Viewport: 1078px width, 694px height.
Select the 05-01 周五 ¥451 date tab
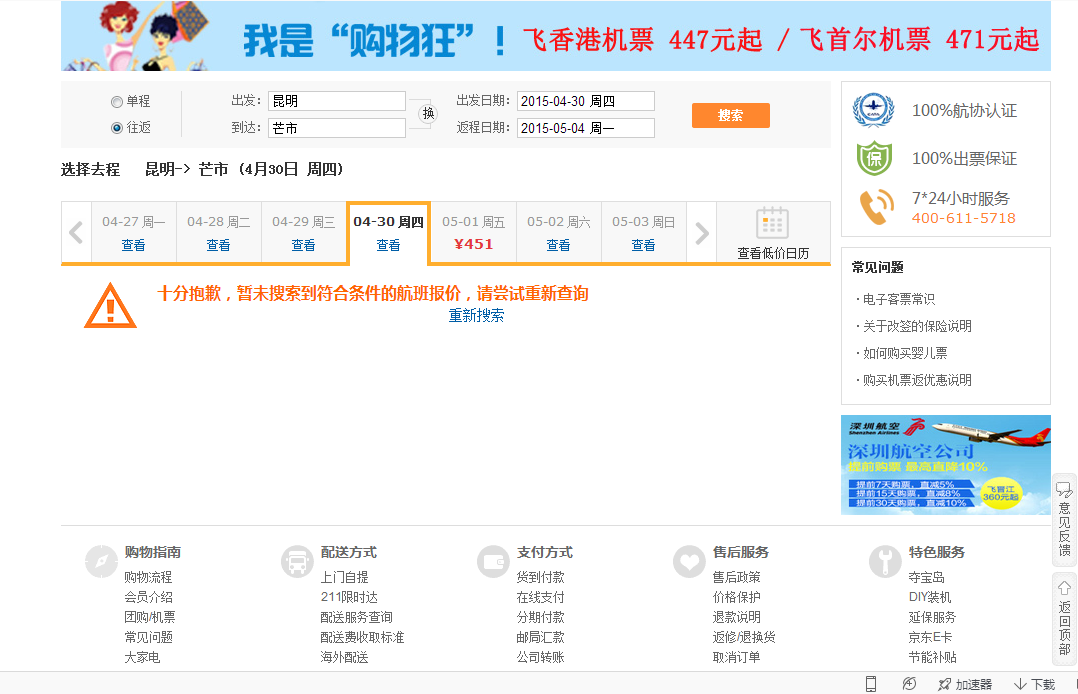click(x=473, y=233)
